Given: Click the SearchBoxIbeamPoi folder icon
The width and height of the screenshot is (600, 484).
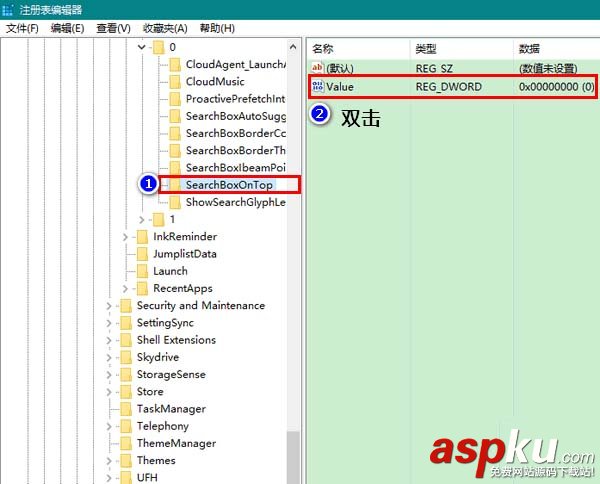Looking at the screenshot, I should point(175,168).
